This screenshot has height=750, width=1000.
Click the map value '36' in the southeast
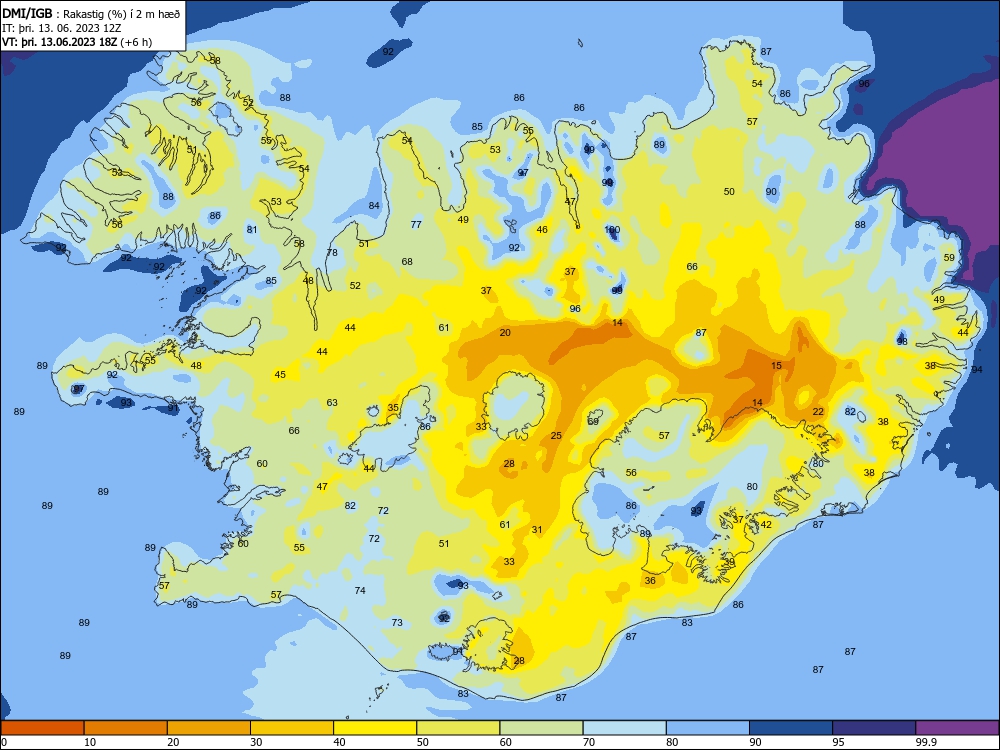[650, 580]
